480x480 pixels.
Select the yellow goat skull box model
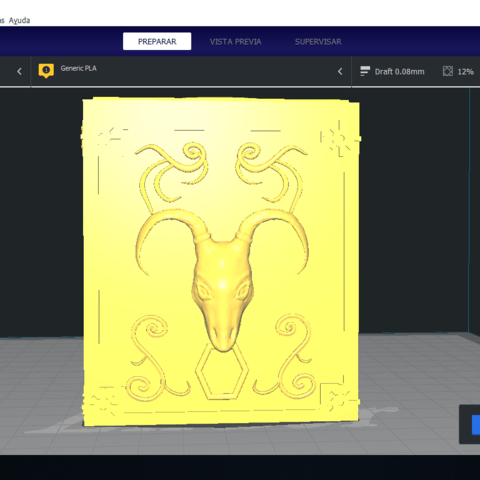pyautogui.click(x=221, y=262)
